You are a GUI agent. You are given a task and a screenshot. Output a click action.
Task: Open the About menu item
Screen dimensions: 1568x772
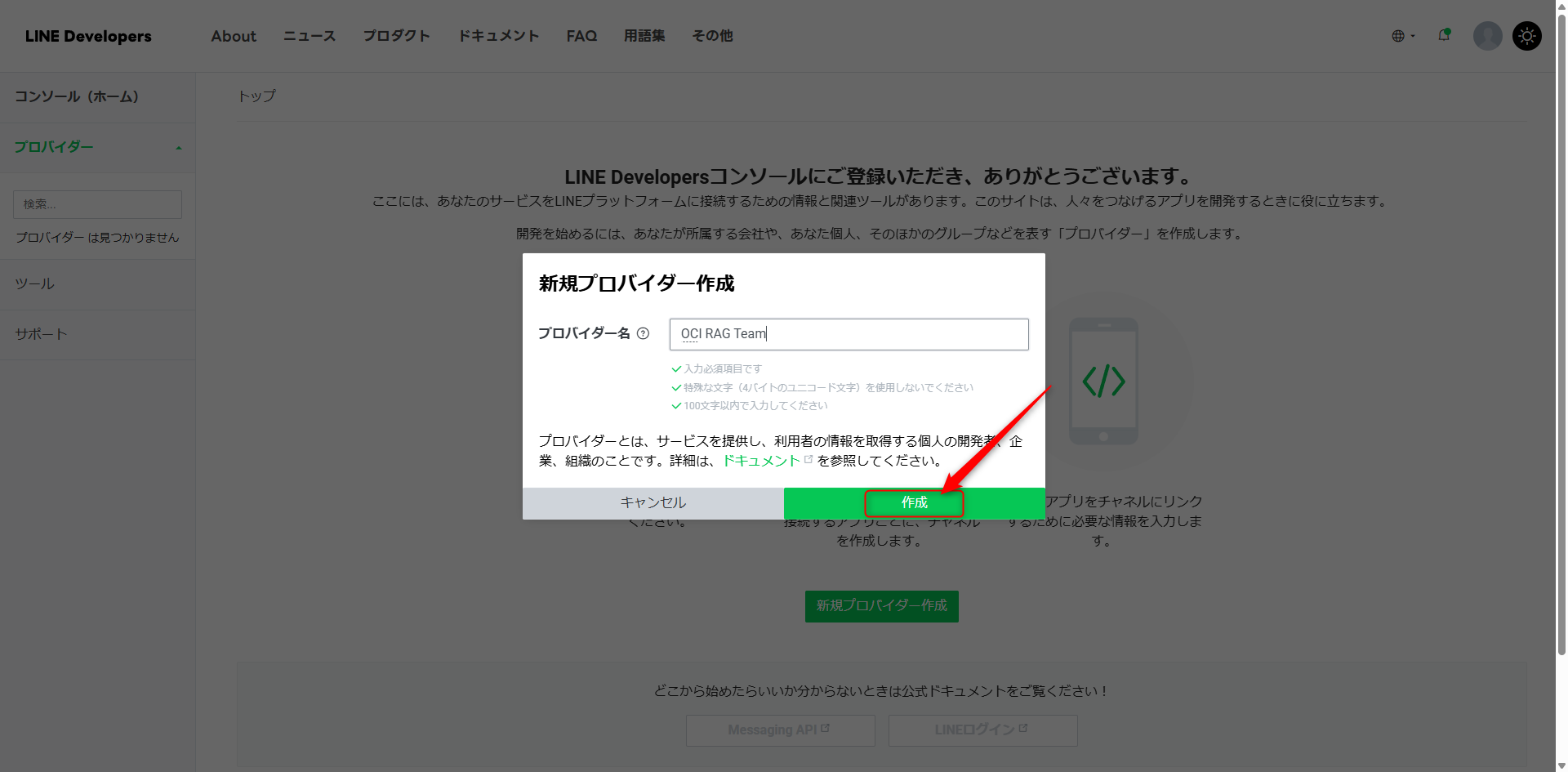coord(234,36)
